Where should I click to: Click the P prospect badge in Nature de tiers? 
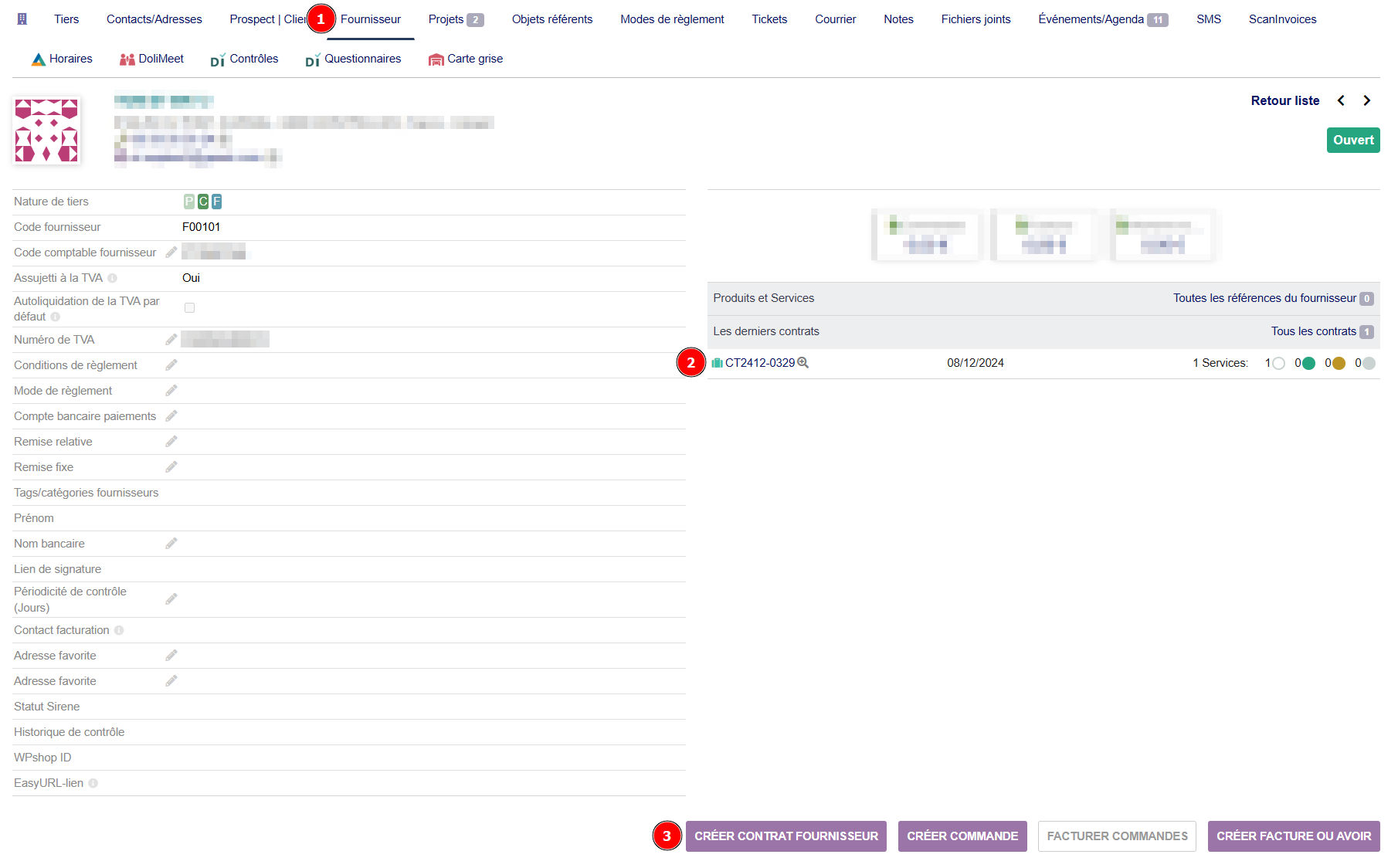coord(189,202)
